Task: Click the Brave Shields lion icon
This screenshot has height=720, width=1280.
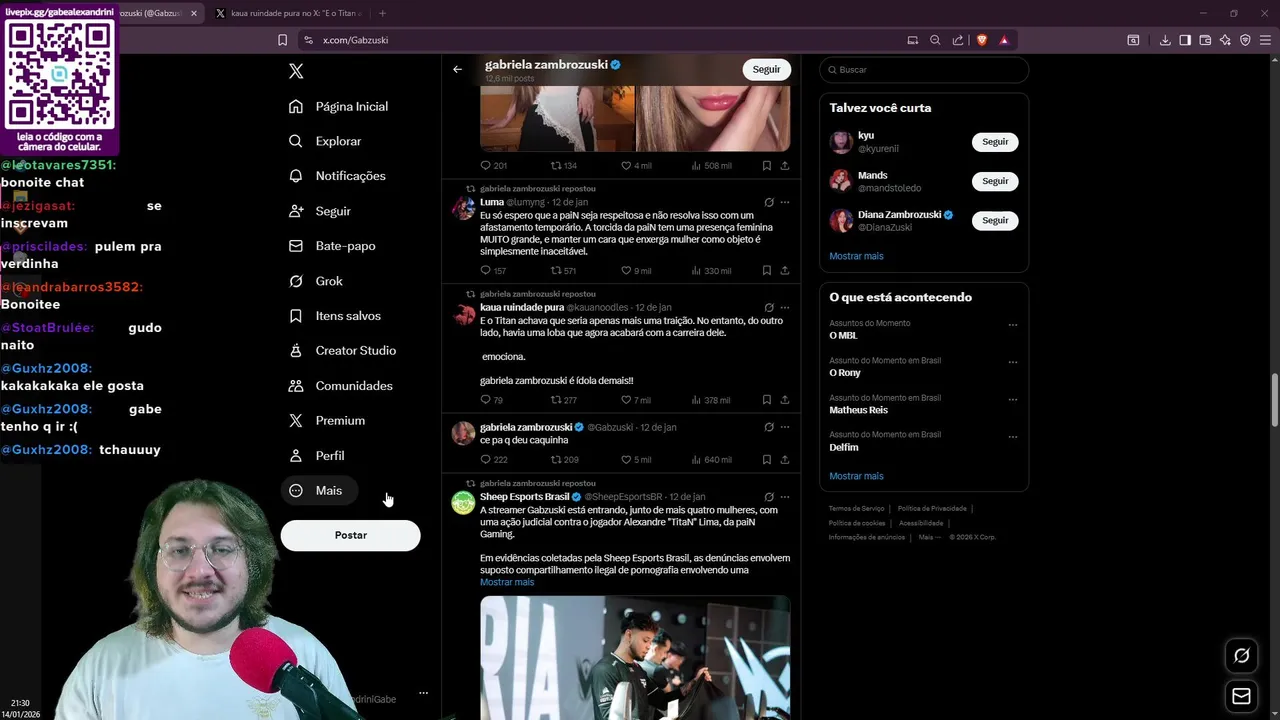Action: pyautogui.click(x=982, y=40)
